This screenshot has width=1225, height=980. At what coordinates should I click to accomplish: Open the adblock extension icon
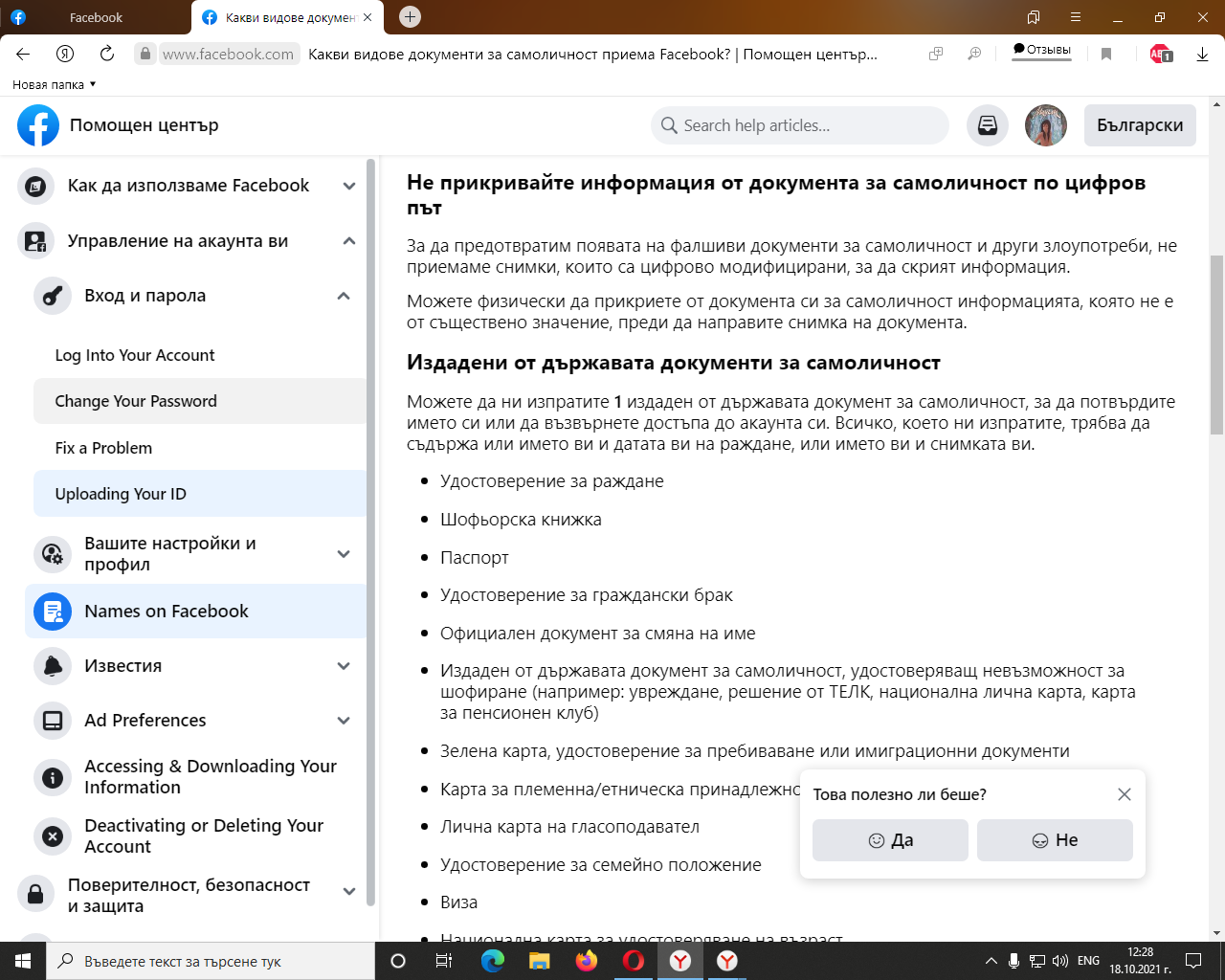[x=1160, y=55]
